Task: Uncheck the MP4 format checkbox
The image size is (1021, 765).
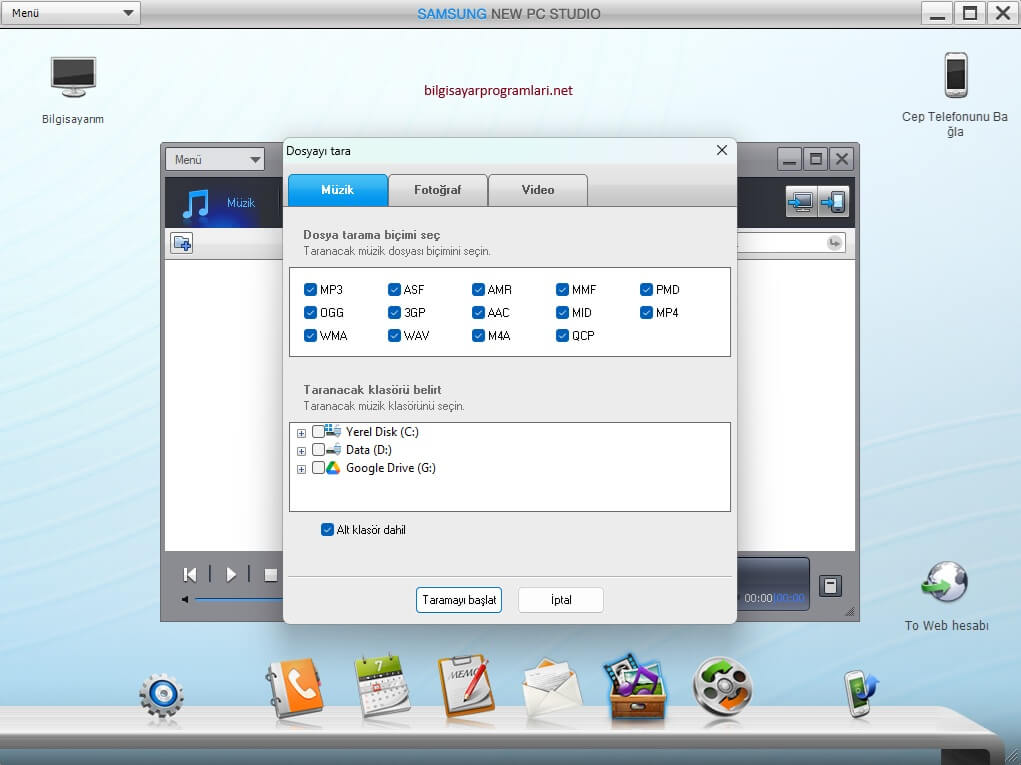Action: (647, 313)
